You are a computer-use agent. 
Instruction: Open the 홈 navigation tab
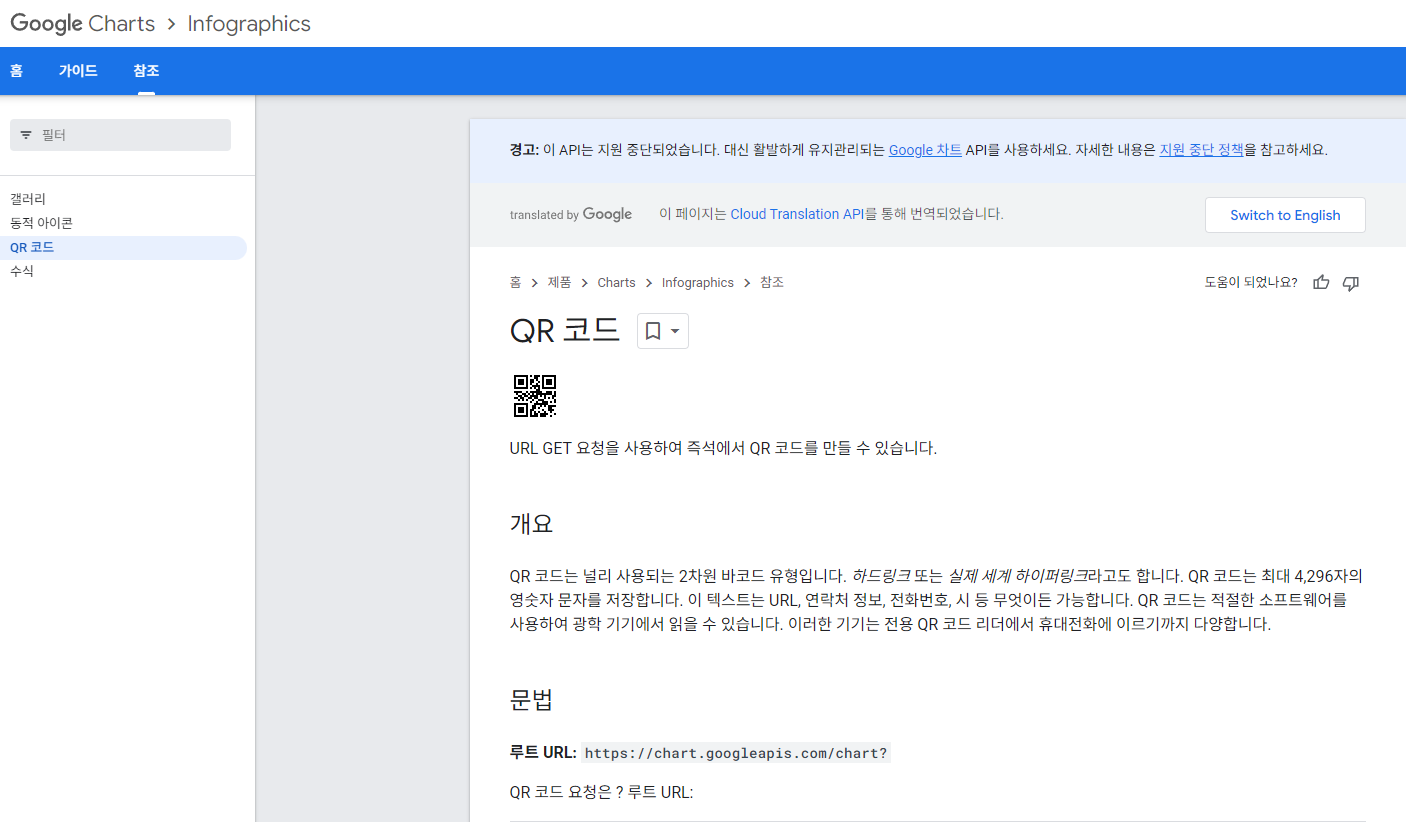click(16, 70)
